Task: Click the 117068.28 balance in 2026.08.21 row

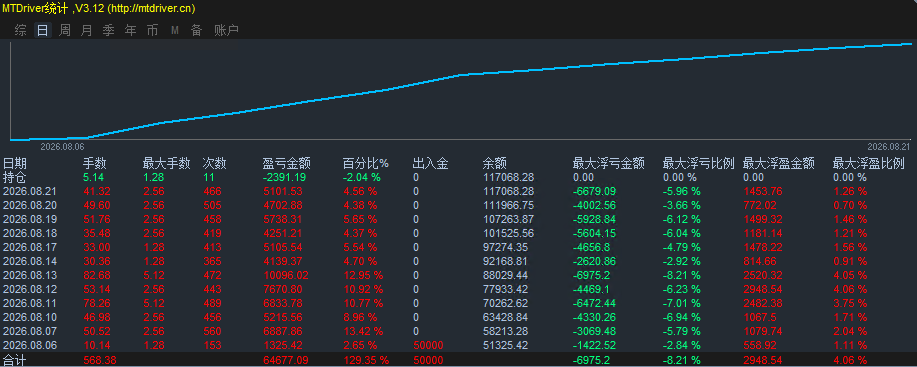Action: 508,191
